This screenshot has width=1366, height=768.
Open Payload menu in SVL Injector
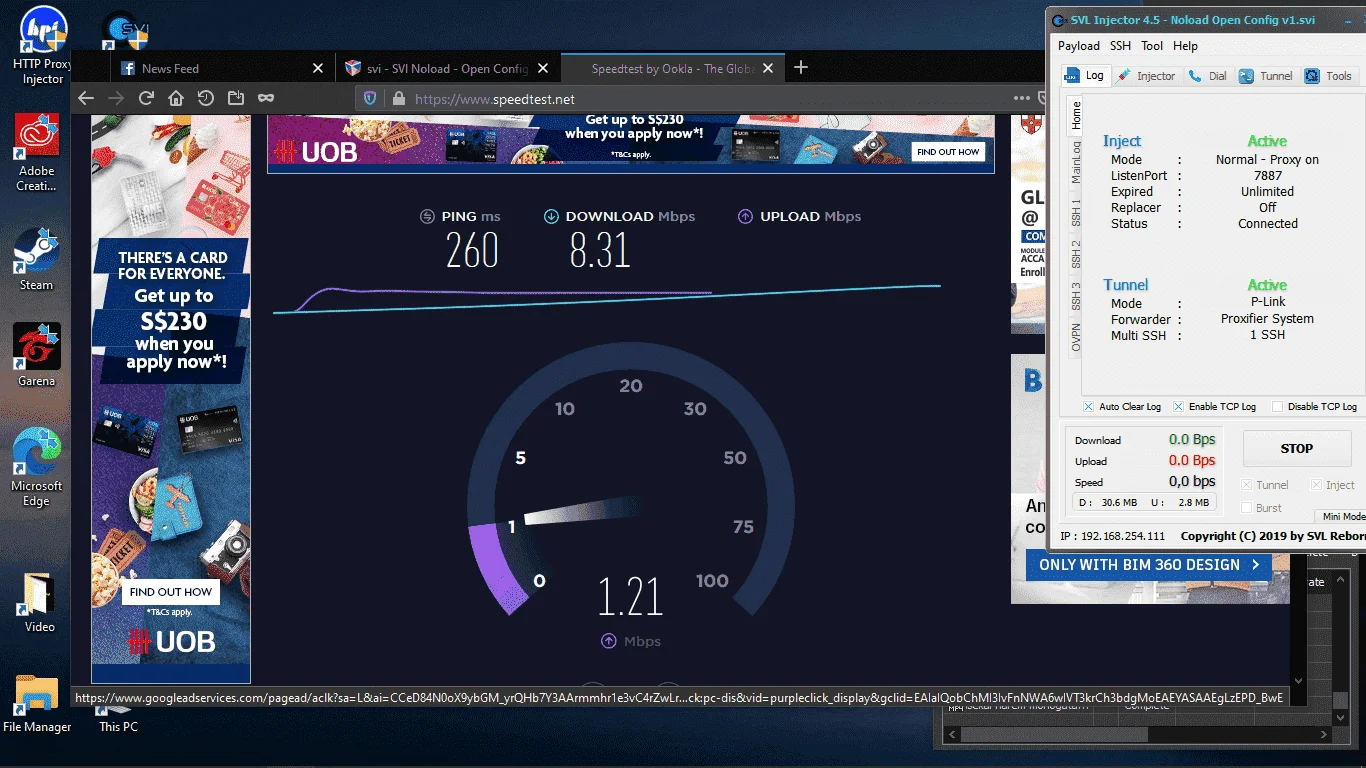(1079, 46)
